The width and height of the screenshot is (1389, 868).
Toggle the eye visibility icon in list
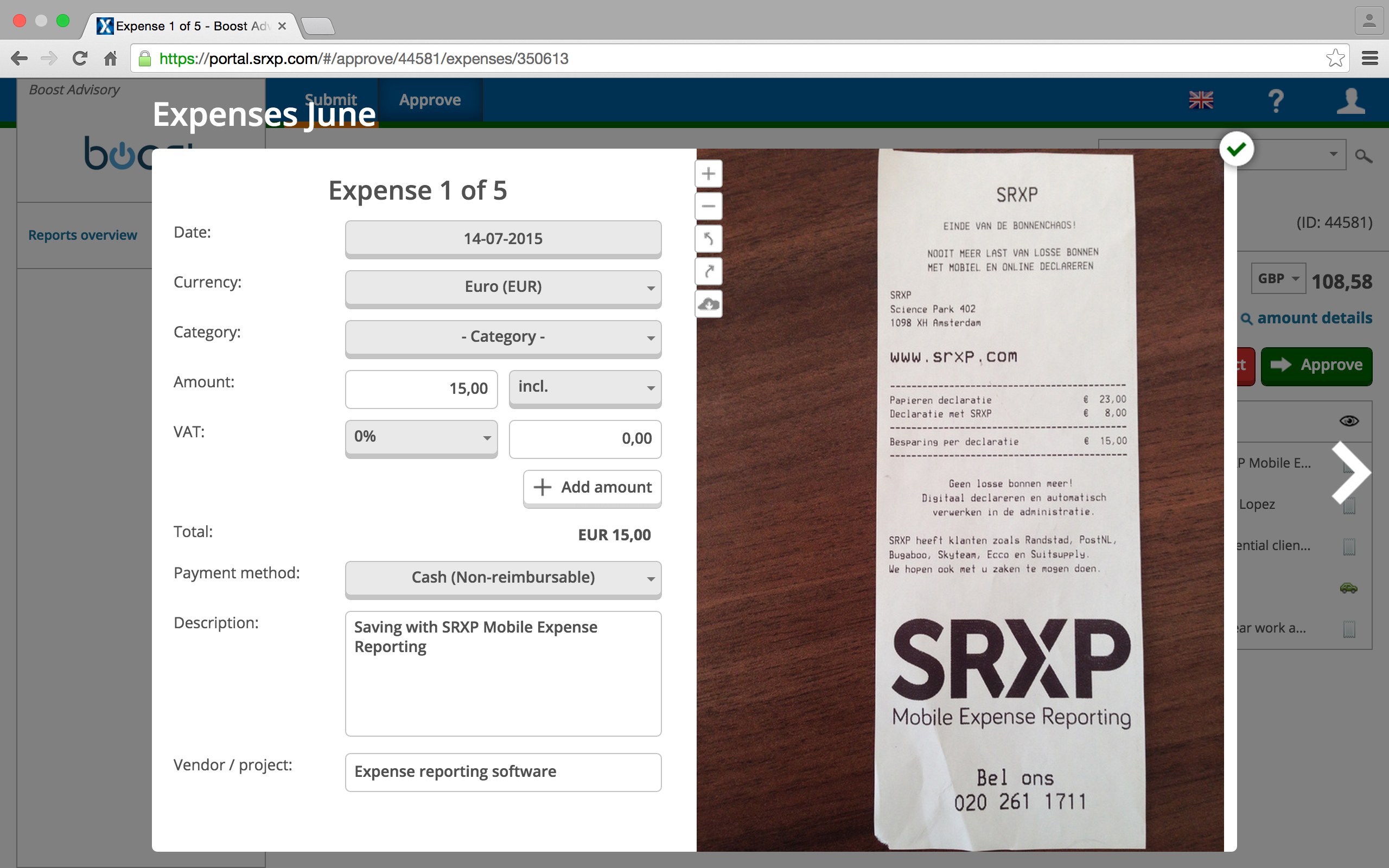pos(1349,422)
